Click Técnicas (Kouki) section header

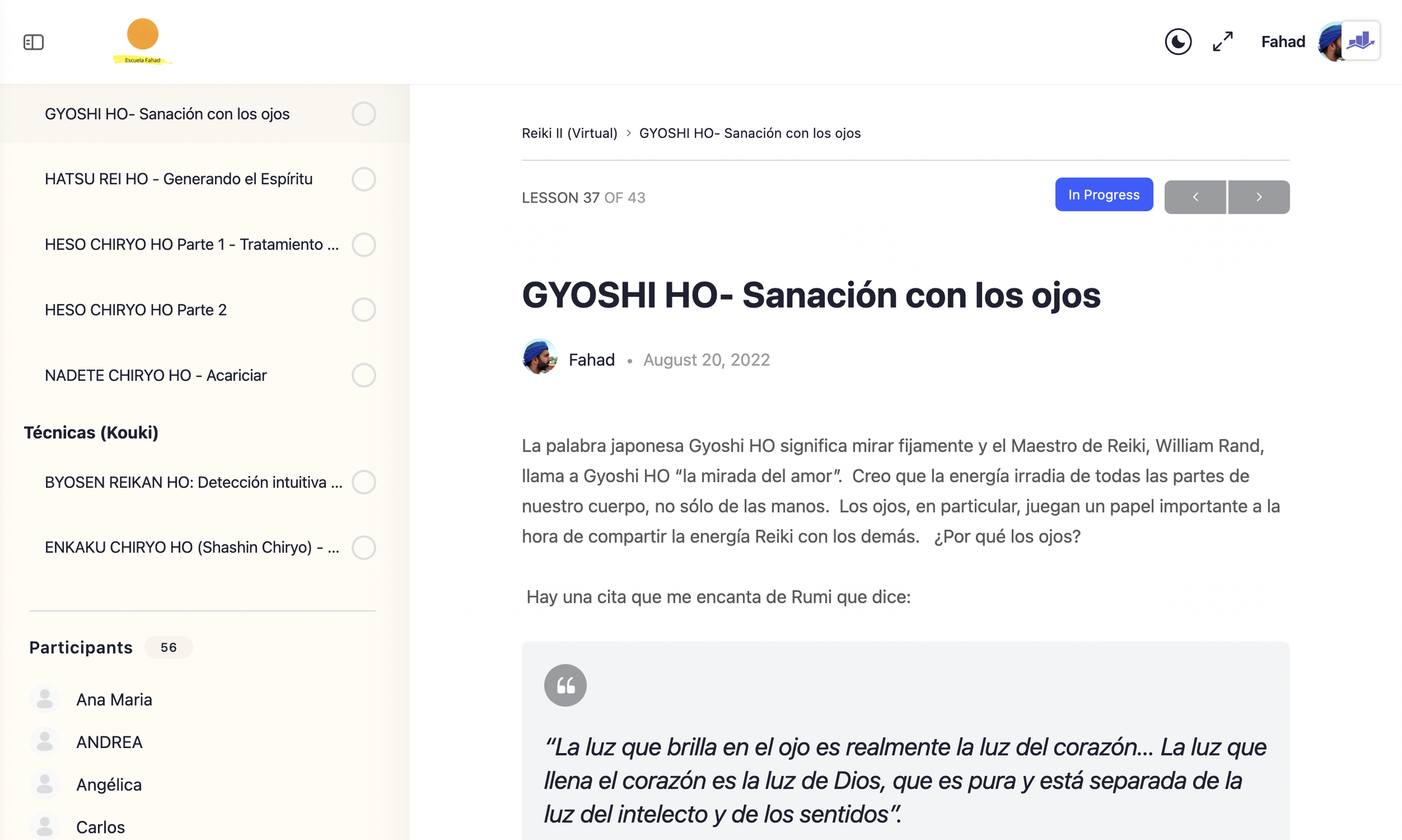pyautogui.click(x=90, y=432)
